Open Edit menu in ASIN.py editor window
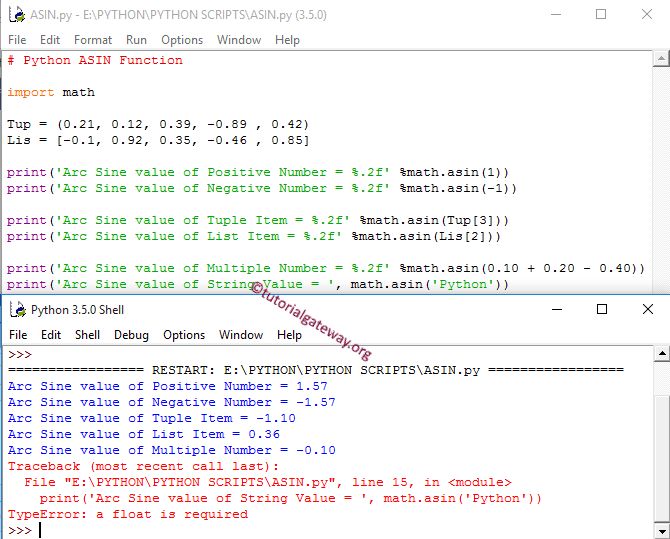670x539 pixels. coord(50,40)
